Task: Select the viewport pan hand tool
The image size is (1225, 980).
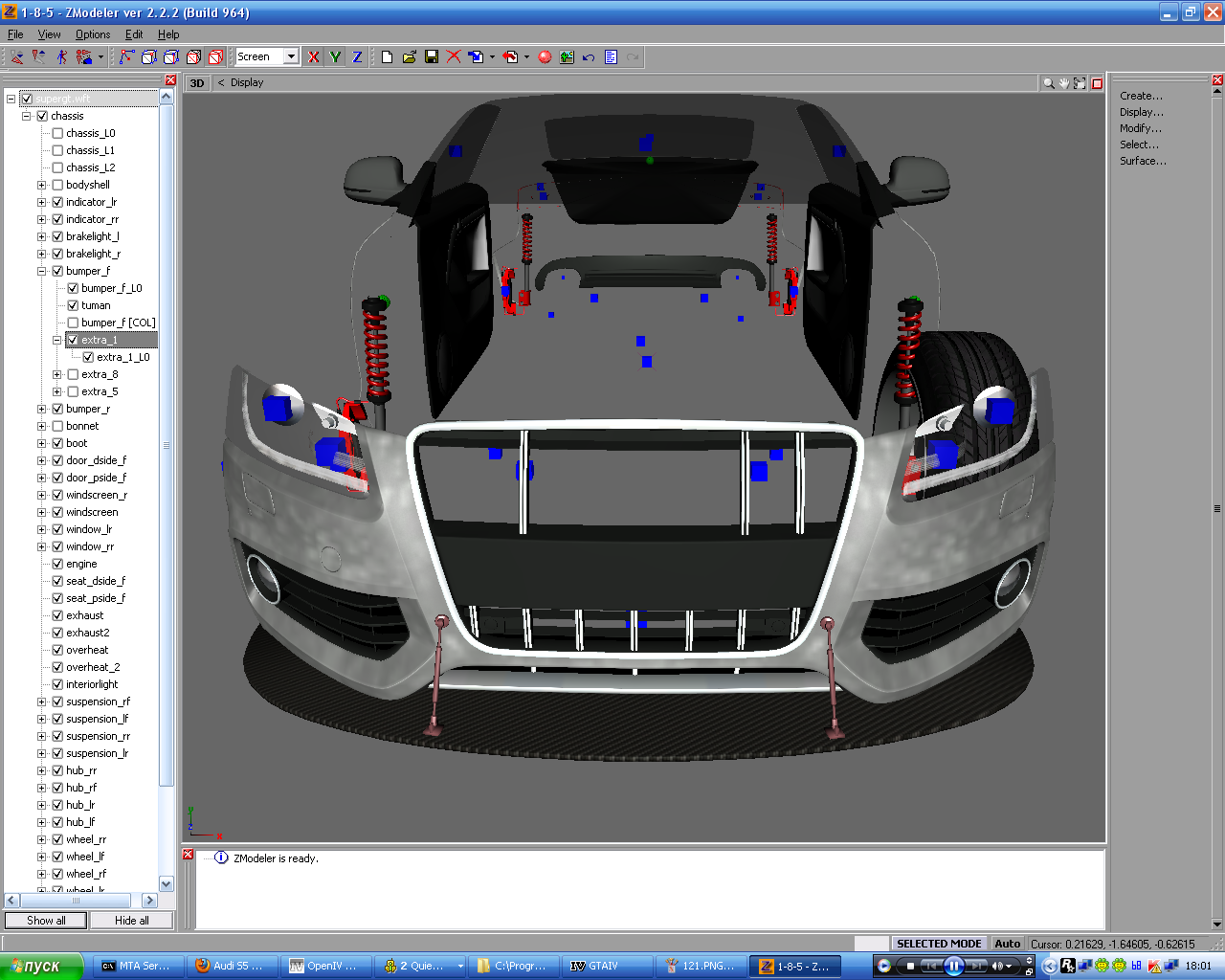Action: (x=1063, y=83)
